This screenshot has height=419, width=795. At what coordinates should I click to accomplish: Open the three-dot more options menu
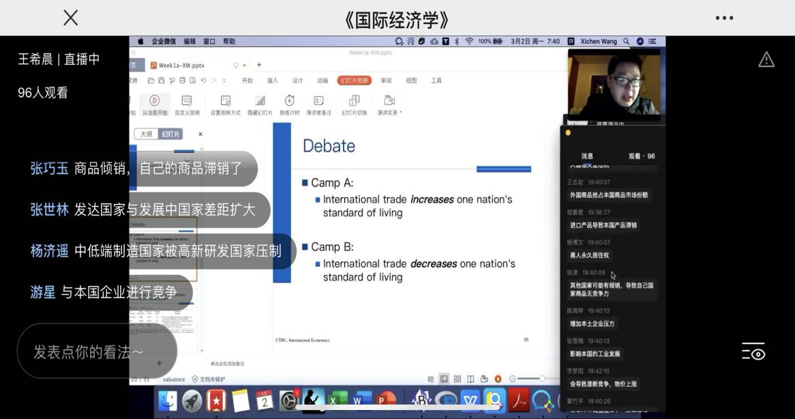point(724,18)
